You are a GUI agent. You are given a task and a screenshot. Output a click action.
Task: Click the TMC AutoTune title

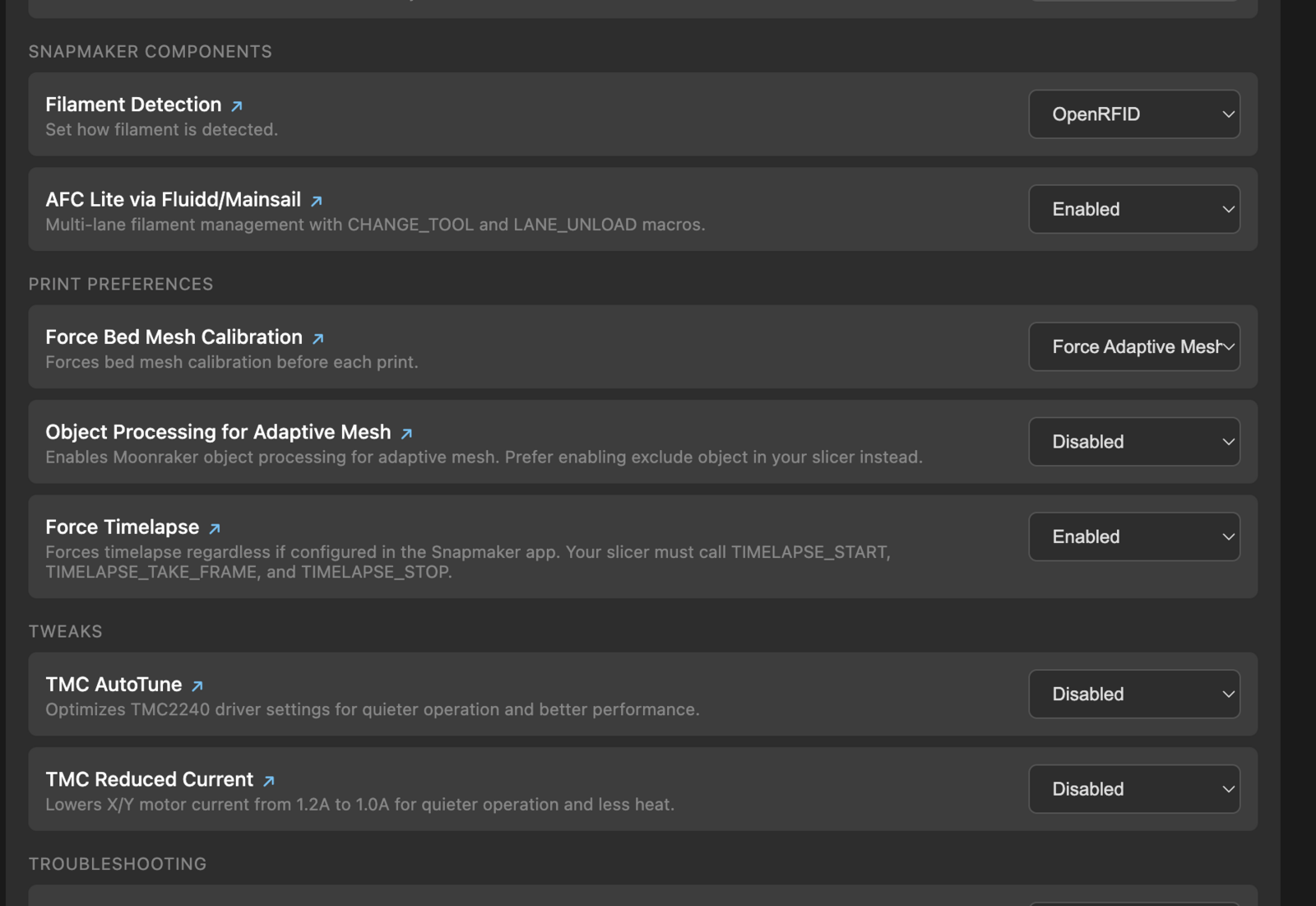[114, 684]
